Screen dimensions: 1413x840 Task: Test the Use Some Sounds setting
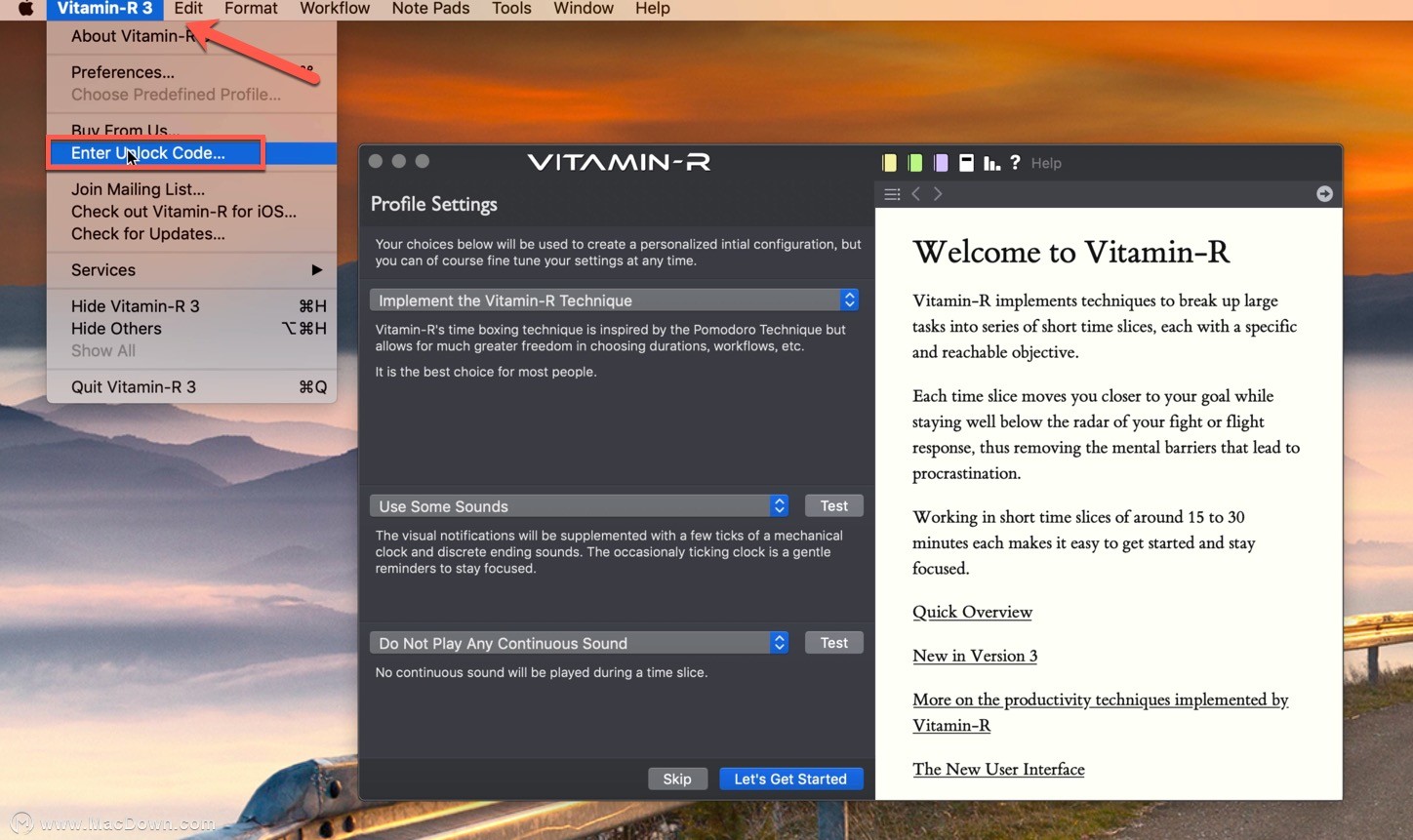(x=833, y=505)
